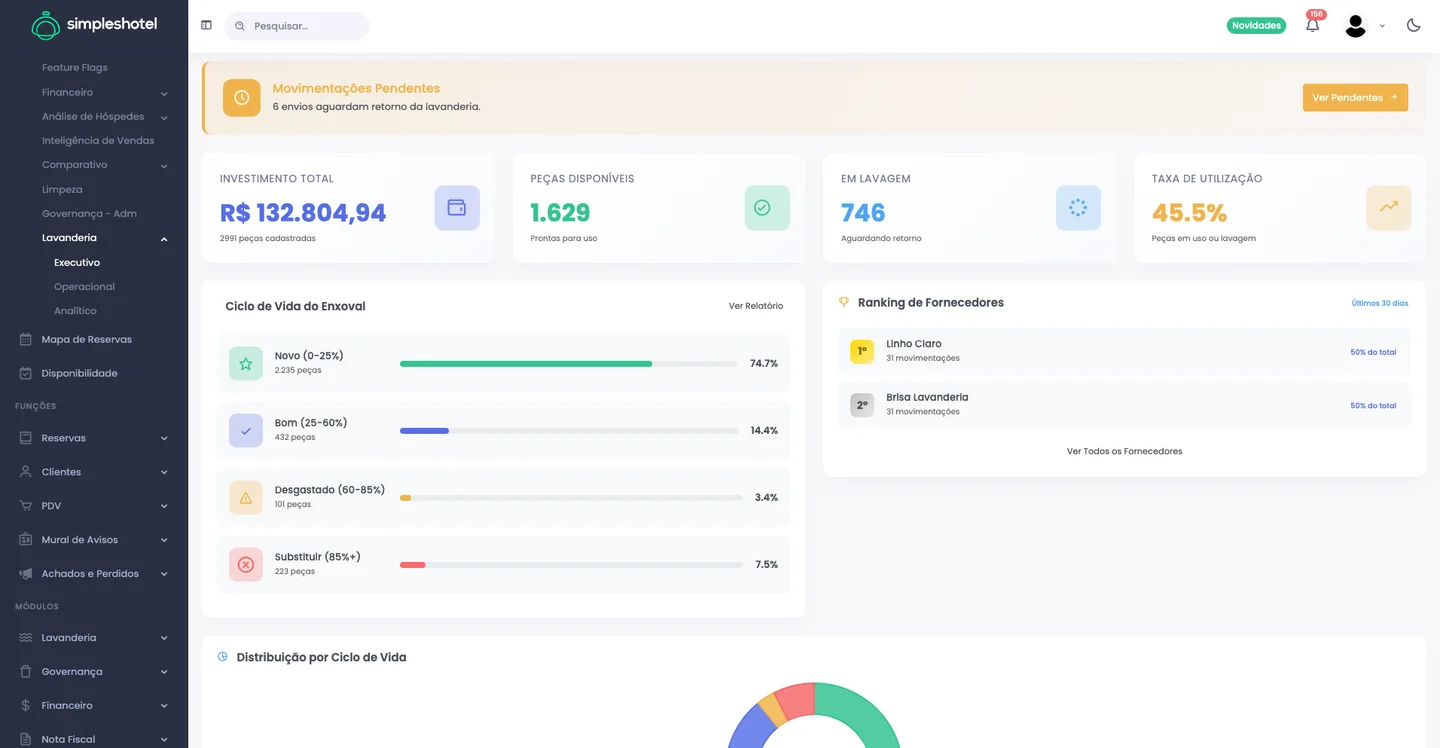Screen dimensions: 1440x748
Task: Click the Novidades badge
Action: click(1256, 26)
